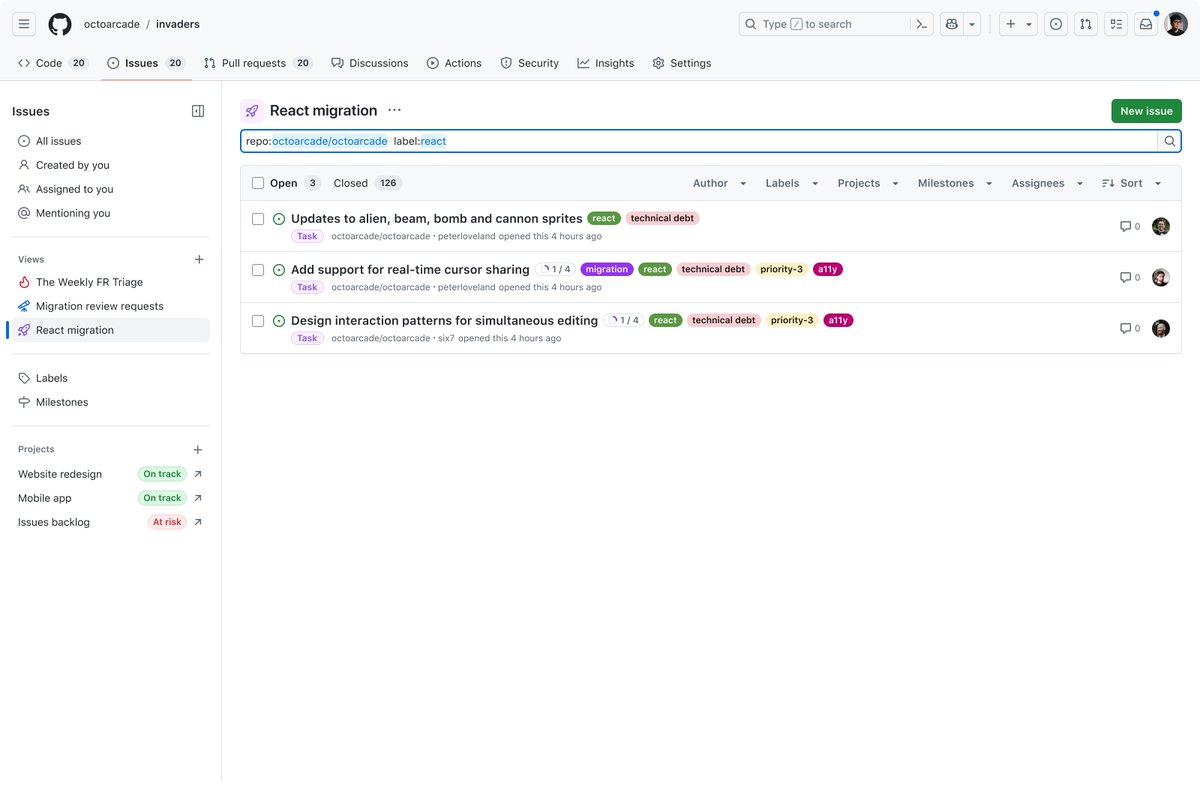Check the 'Updates to alien, beam' issue checkbox
Viewport: 1200px width, 810px height.
tap(258, 219)
